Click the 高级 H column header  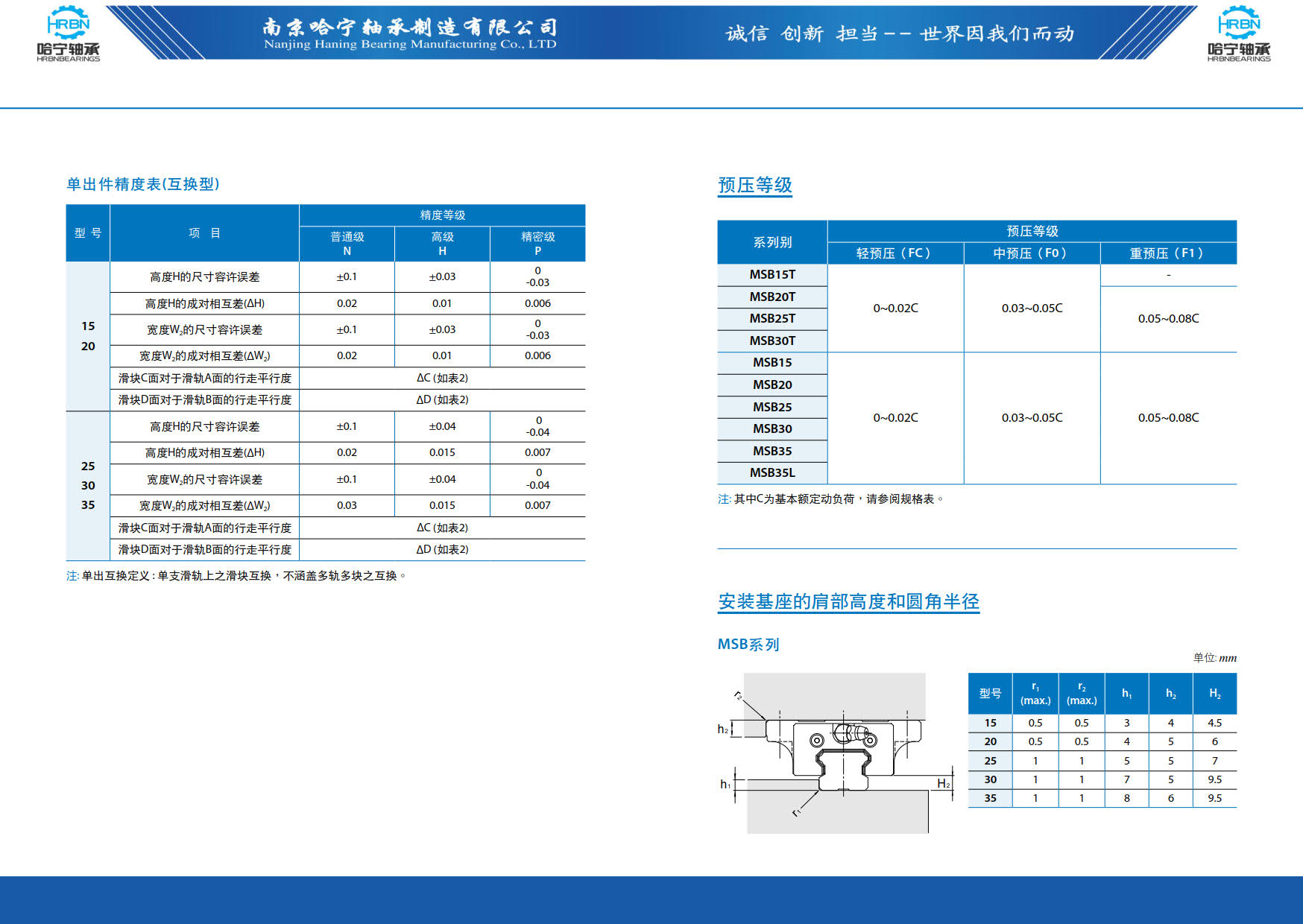(442, 244)
